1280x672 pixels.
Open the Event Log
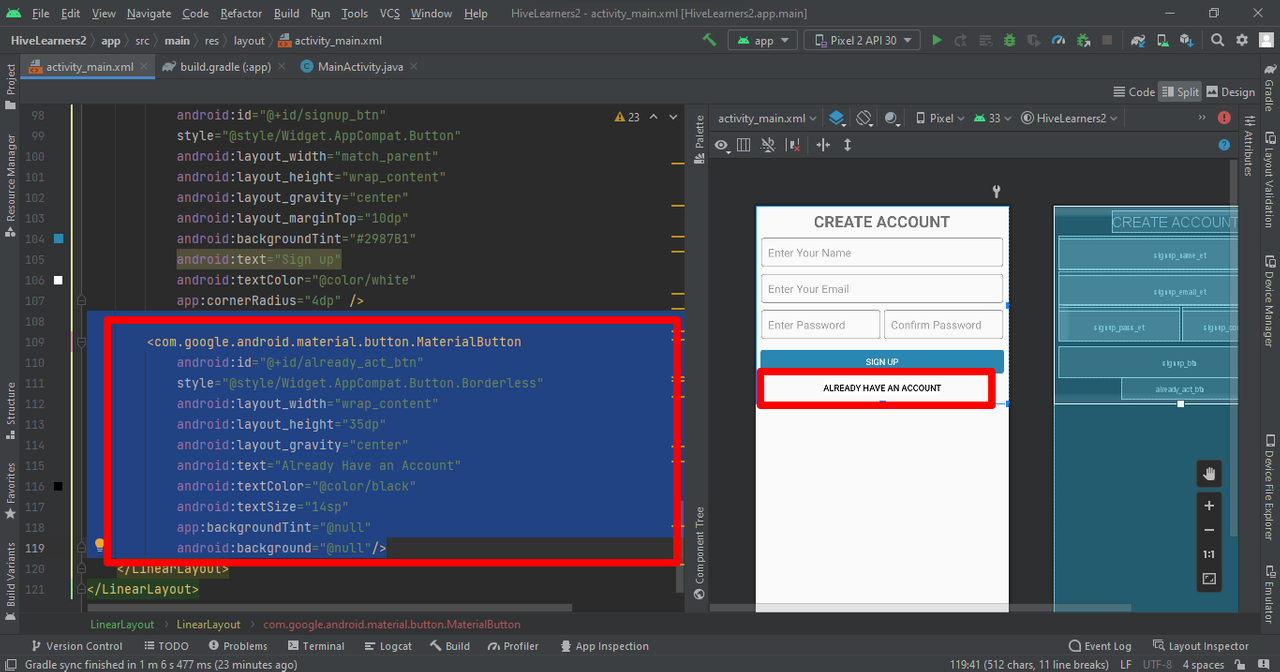[x=1100, y=646]
